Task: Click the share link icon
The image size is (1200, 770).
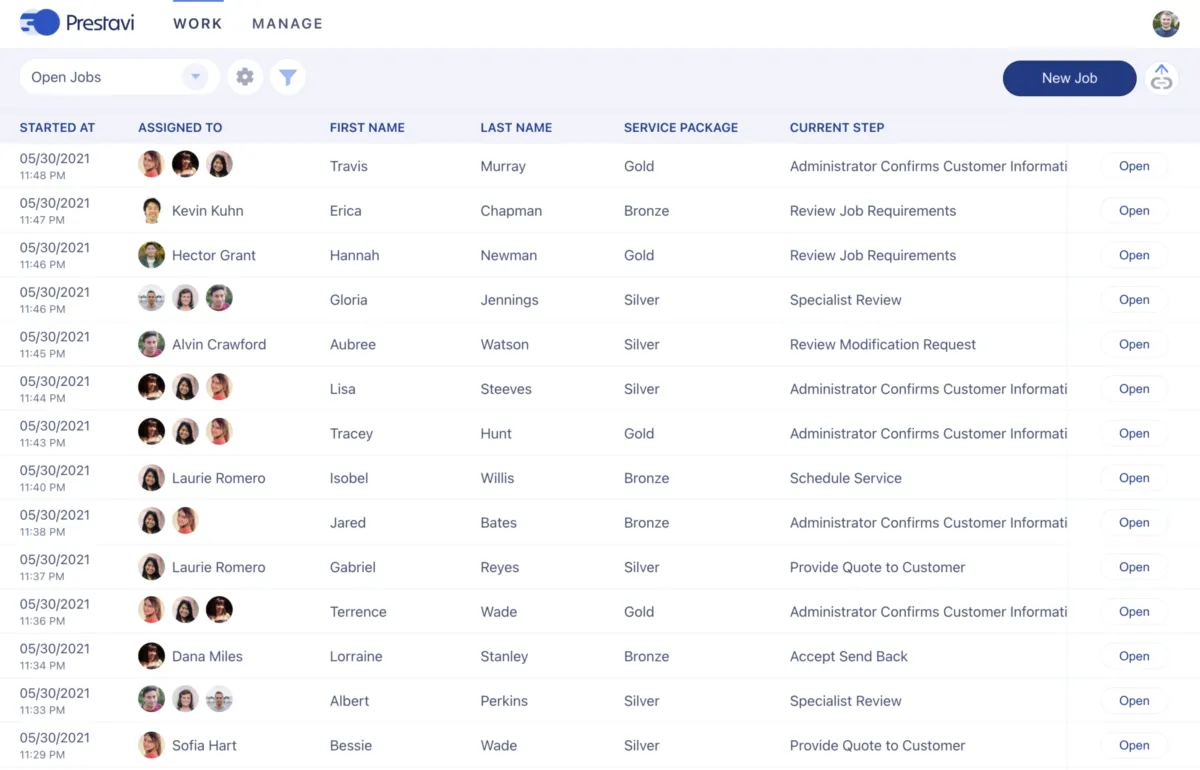Action: 1161,78
